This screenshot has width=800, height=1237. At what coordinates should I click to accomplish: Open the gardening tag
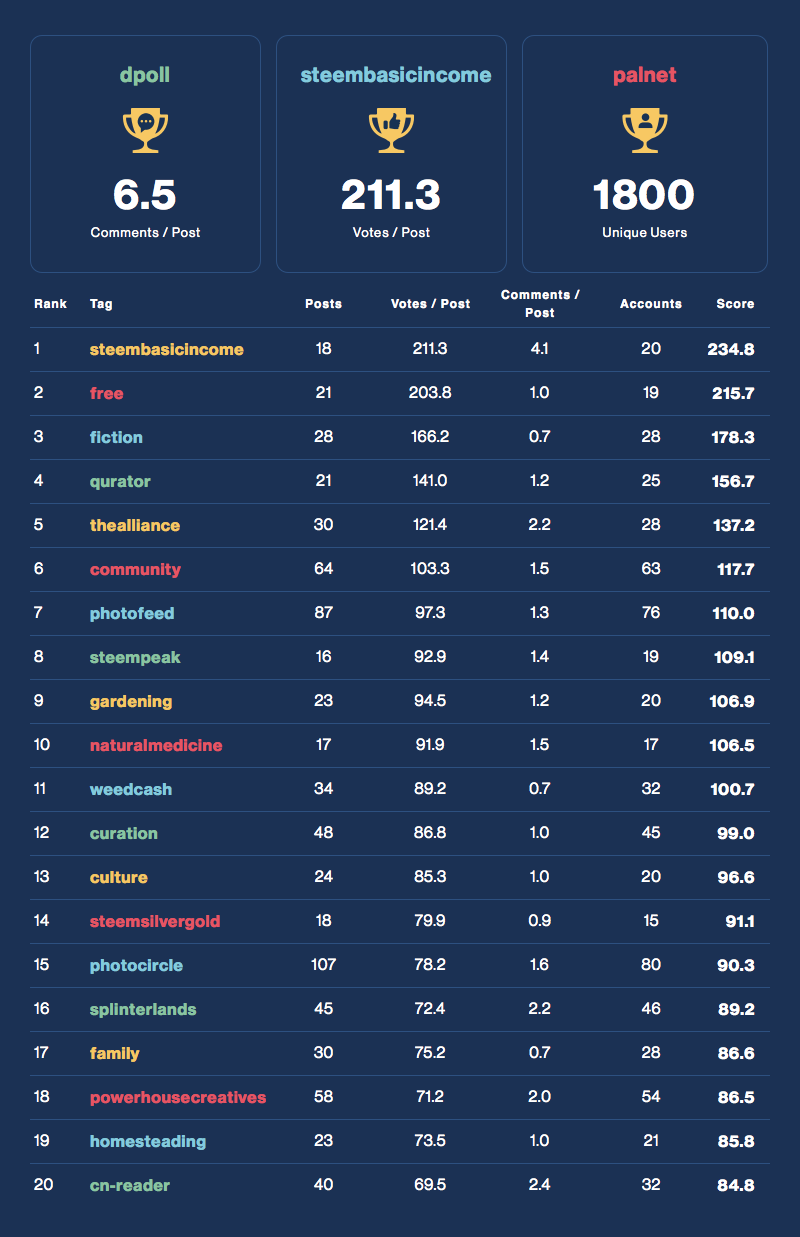click(x=131, y=701)
